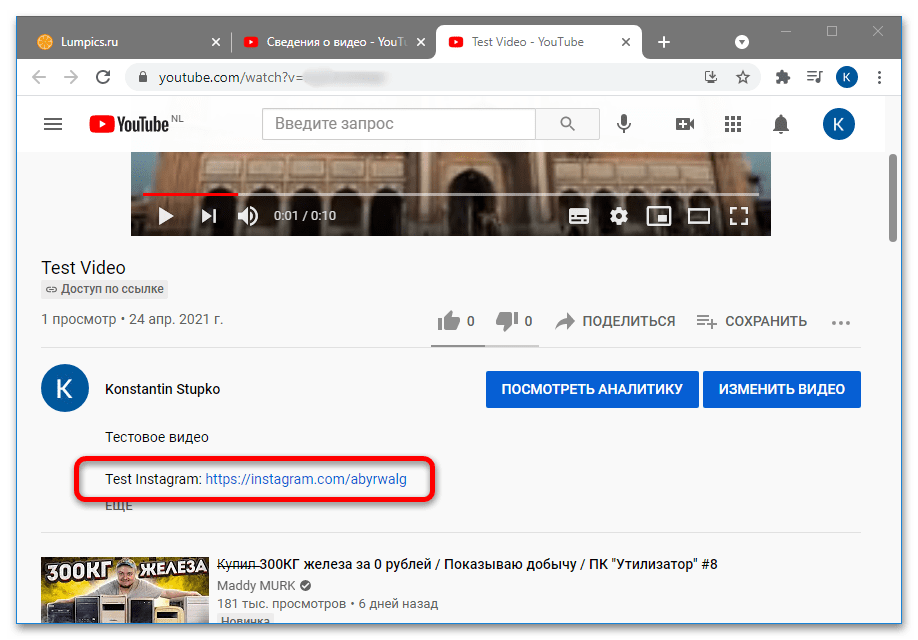Viewport: 918px width, 640px height.
Task: Click ПОСМОТРЕТЬ АНАЛИТИКУ button
Action: (592, 389)
